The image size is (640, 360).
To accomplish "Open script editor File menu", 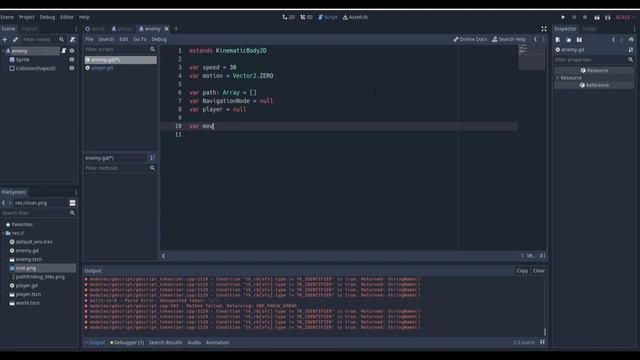I will [89, 39].
